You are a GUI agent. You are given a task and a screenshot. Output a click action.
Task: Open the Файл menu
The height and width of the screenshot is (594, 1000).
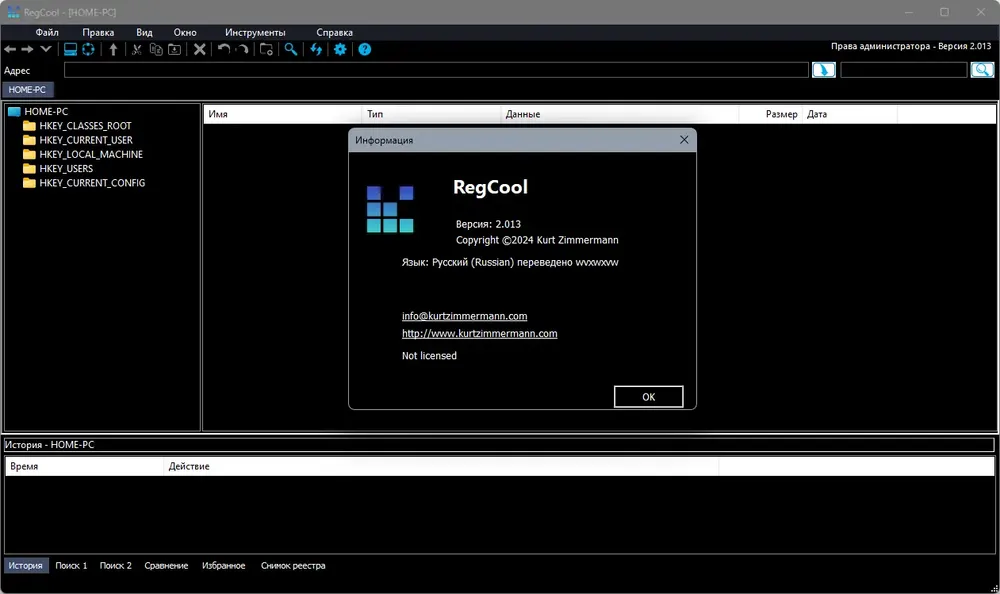[47, 33]
